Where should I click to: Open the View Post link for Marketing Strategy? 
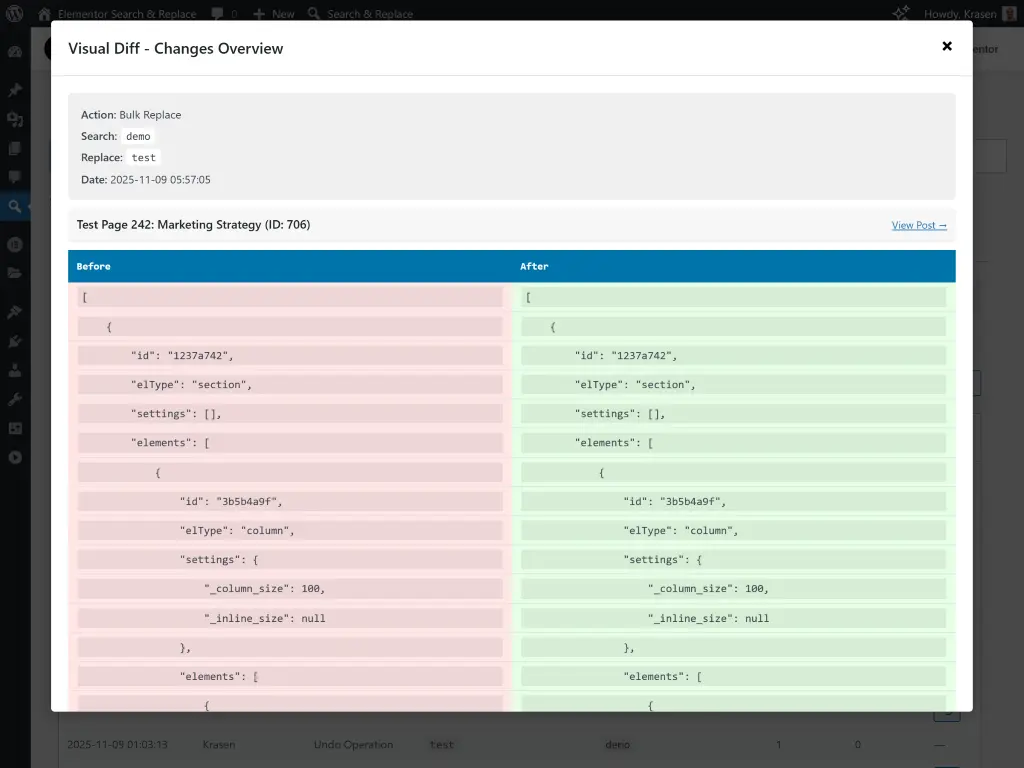pos(918,225)
